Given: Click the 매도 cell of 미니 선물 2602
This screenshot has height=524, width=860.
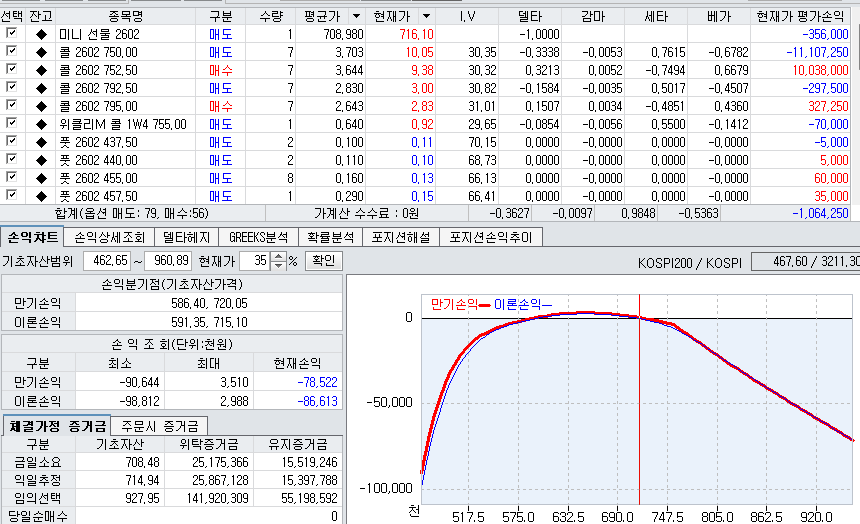Looking at the screenshot, I should [220, 35].
